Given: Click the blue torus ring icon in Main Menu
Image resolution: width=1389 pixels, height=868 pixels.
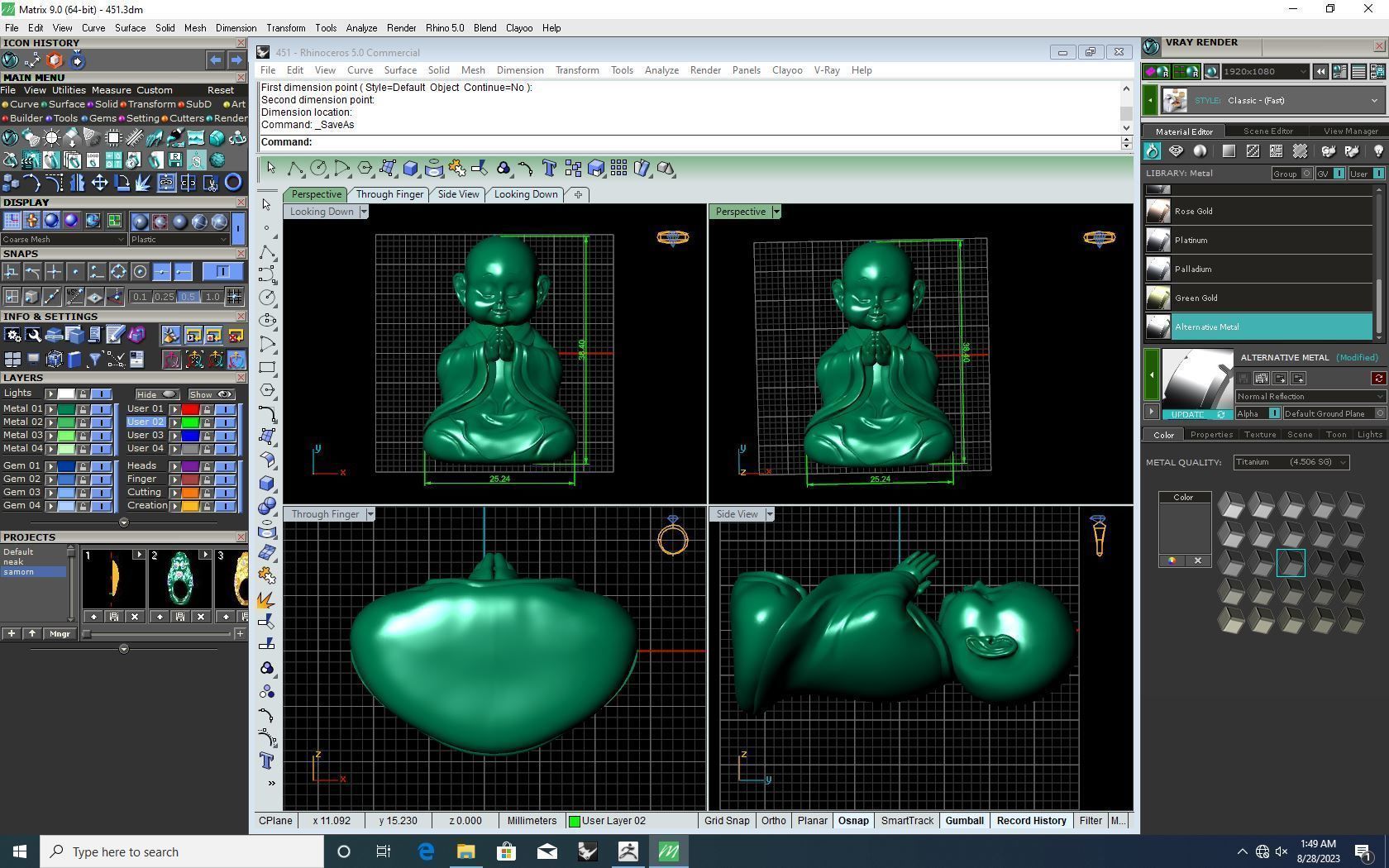Looking at the screenshot, I should tap(233, 183).
